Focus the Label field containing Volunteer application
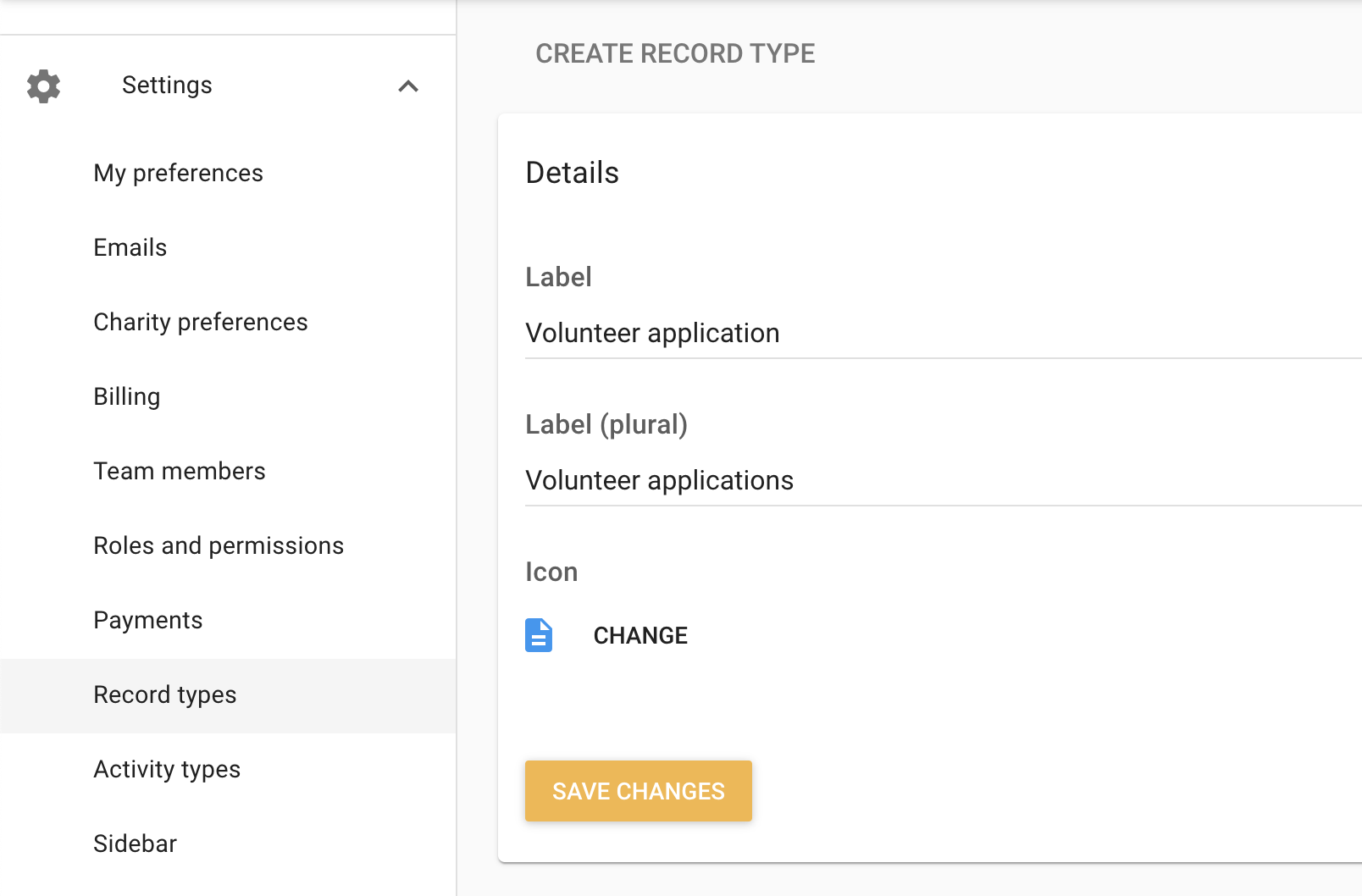Screen dimensions: 1362x896 pos(944,334)
